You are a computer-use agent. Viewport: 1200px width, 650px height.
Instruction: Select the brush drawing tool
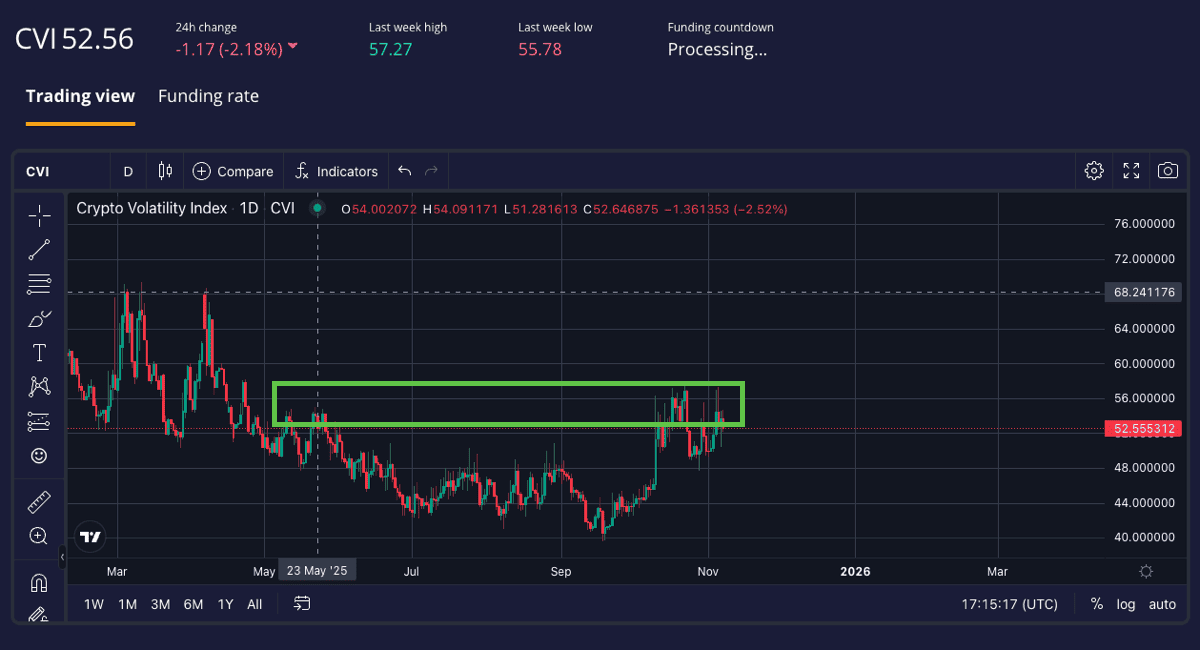pos(39,319)
